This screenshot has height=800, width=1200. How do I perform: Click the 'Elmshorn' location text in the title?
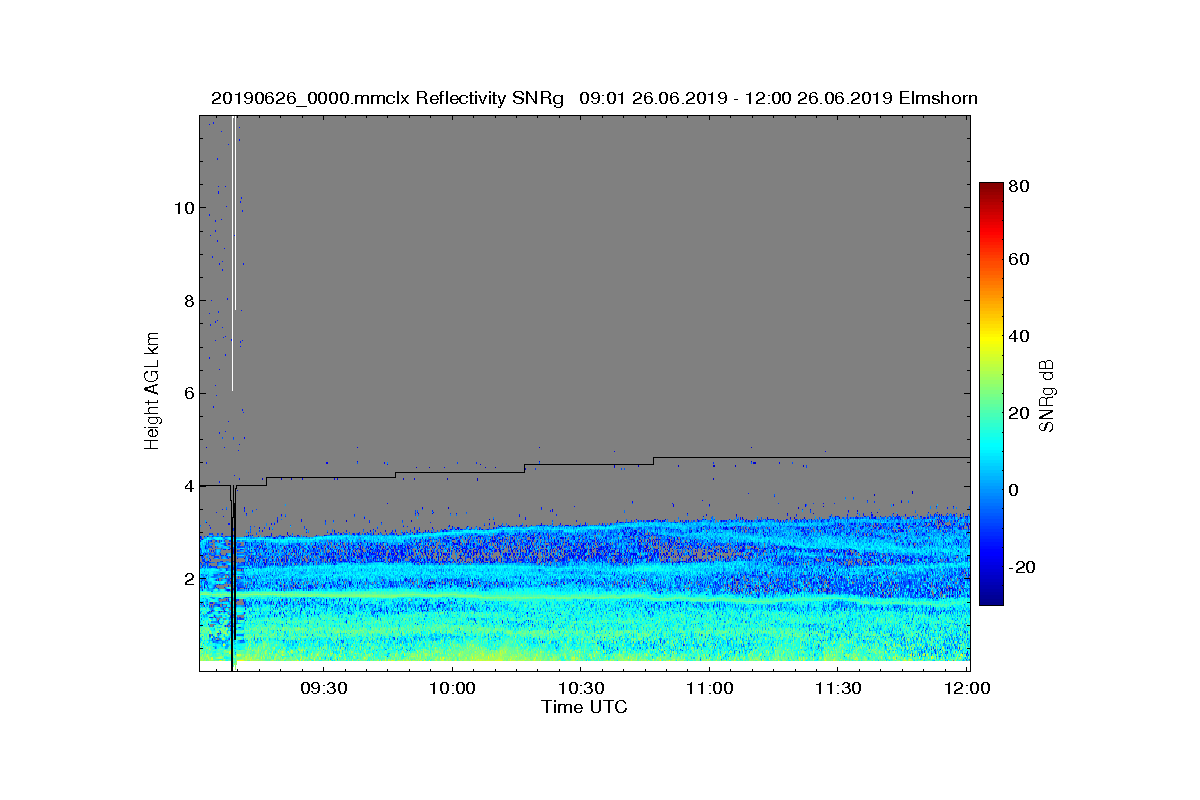coord(938,98)
